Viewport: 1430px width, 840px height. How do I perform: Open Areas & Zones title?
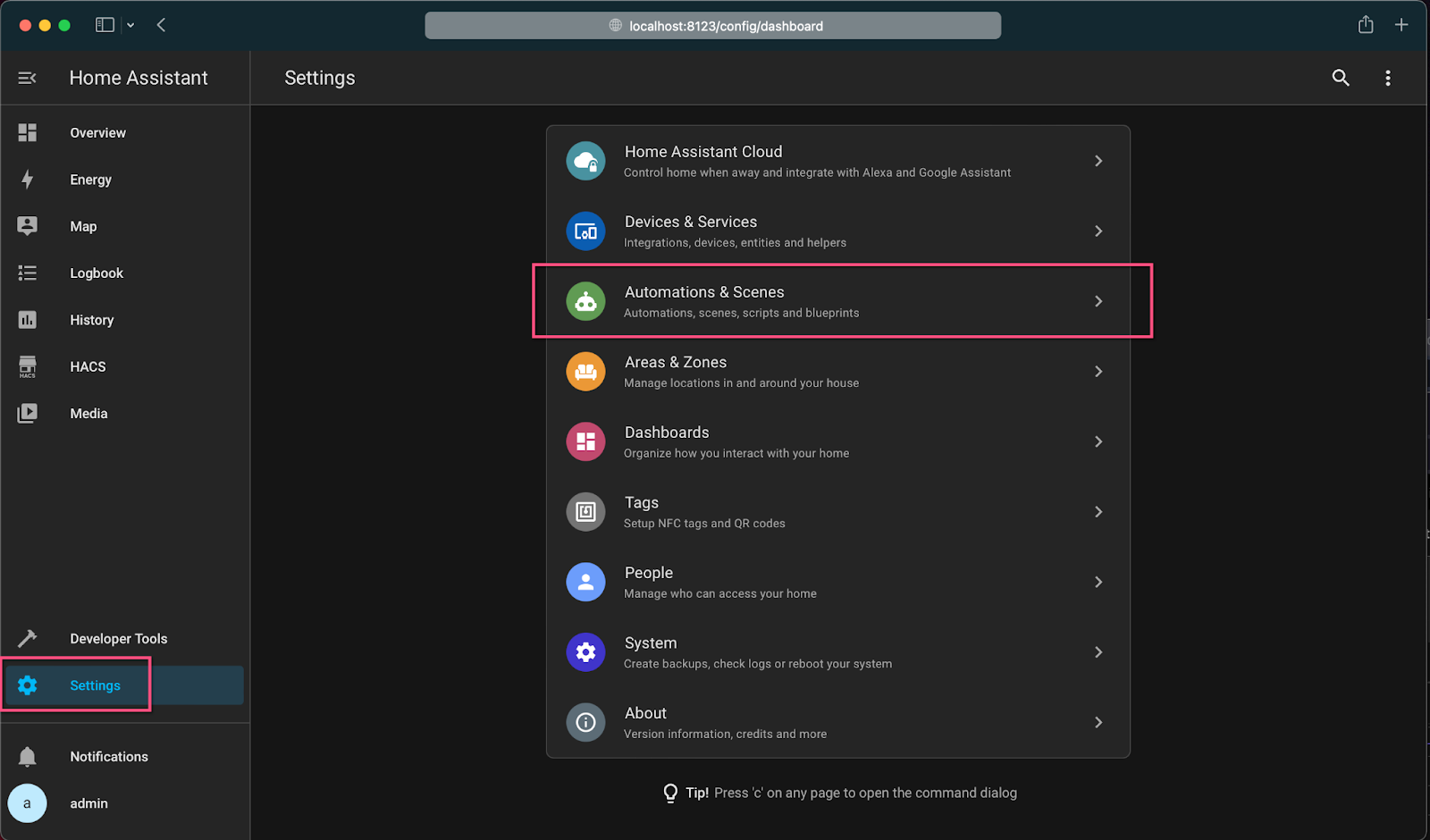[676, 362]
